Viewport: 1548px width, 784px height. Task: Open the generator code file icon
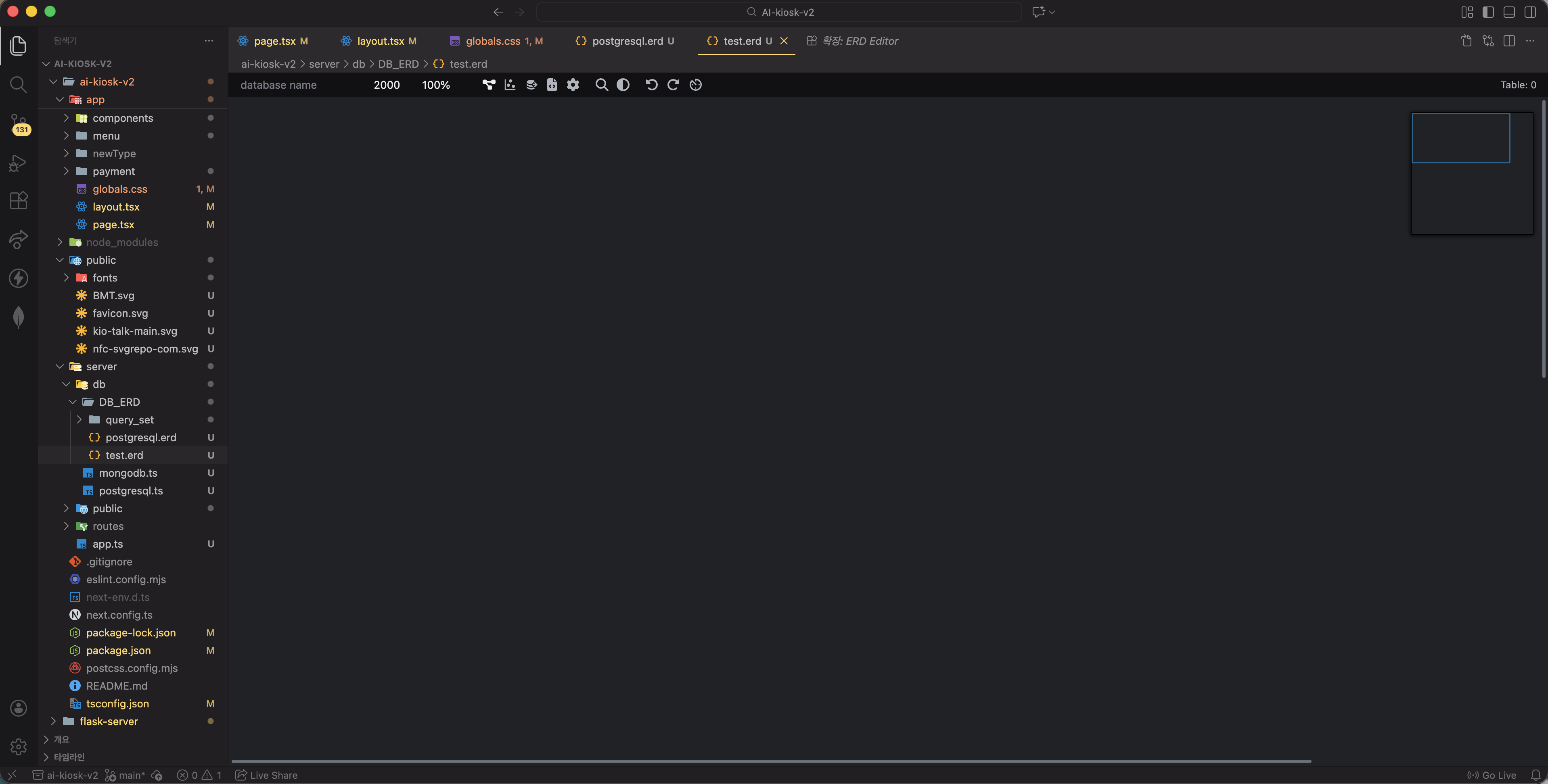coord(552,85)
